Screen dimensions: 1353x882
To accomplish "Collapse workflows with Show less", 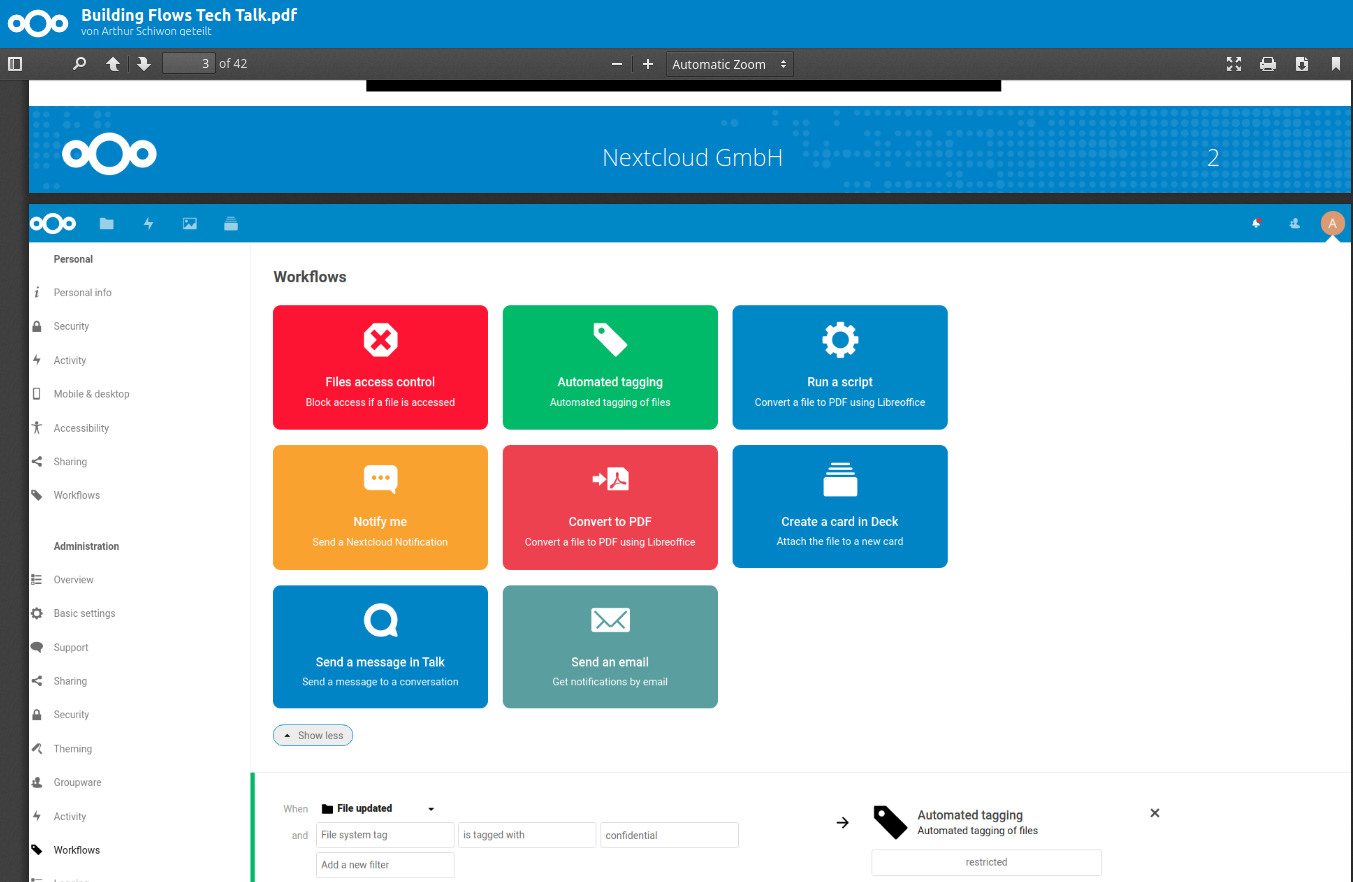I will click(x=313, y=735).
